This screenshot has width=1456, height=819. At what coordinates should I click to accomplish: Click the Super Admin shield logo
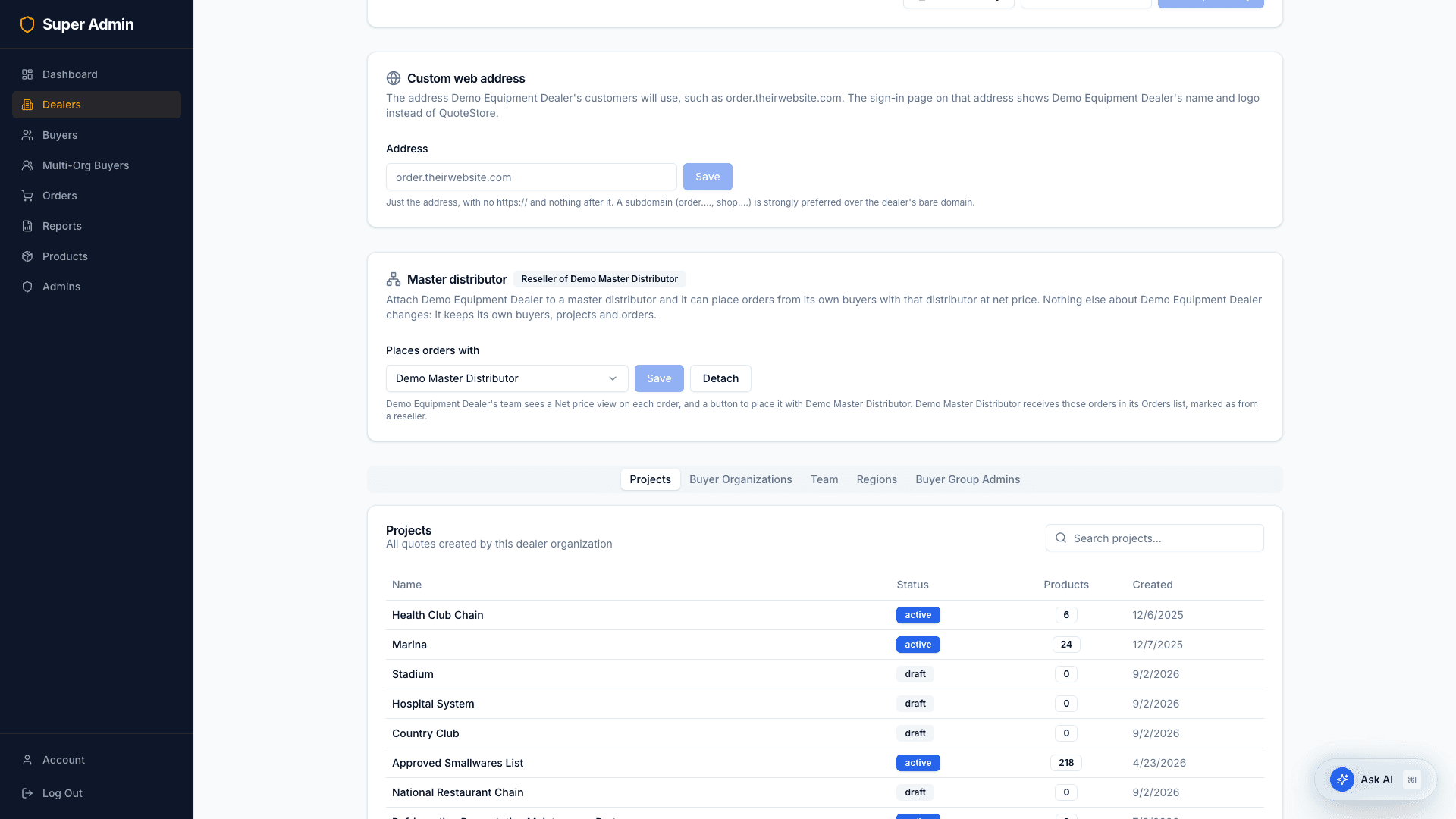(x=27, y=24)
